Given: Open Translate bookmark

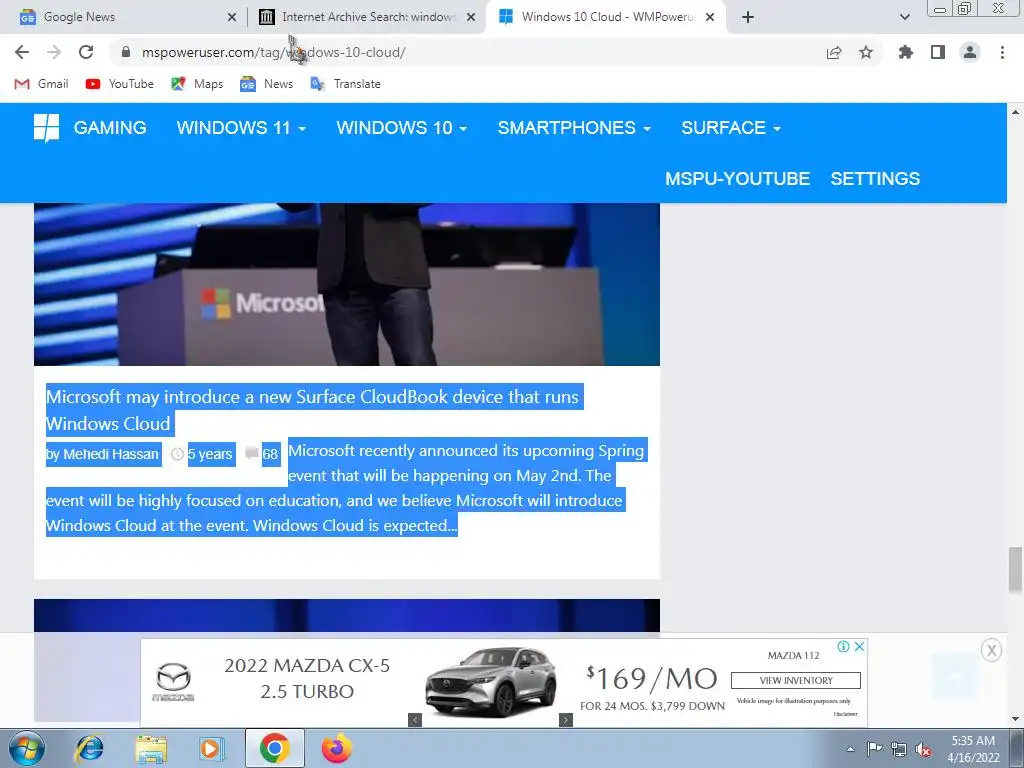Looking at the screenshot, I should (345, 84).
